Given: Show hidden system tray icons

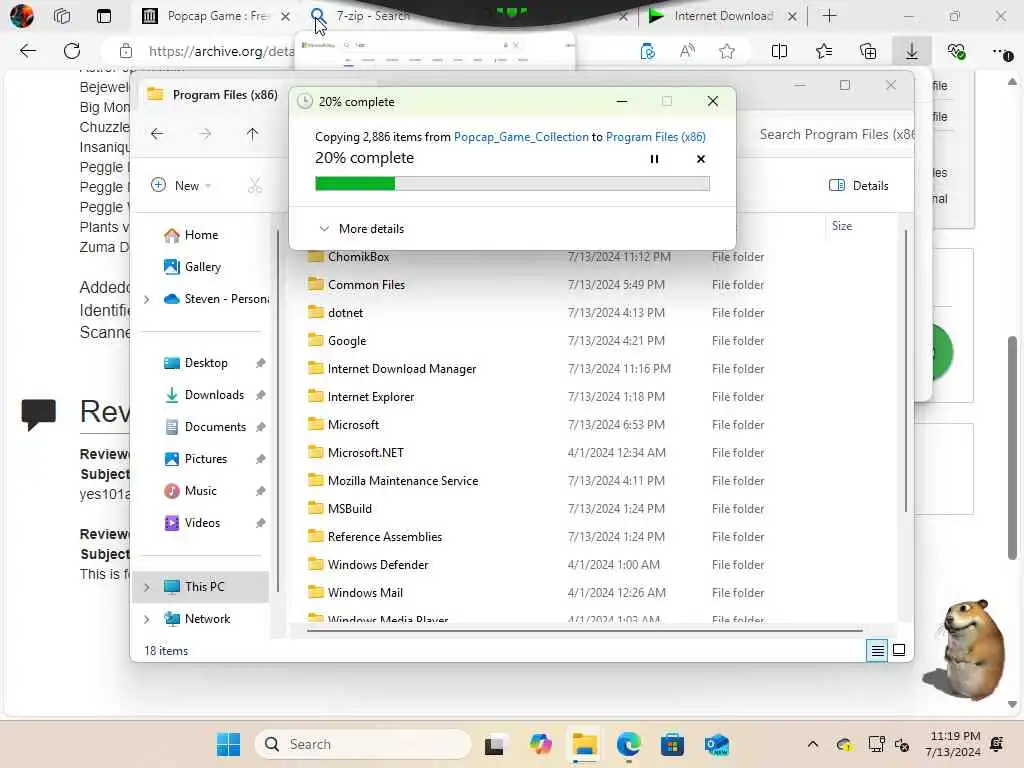Looking at the screenshot, I should [812, 744].
